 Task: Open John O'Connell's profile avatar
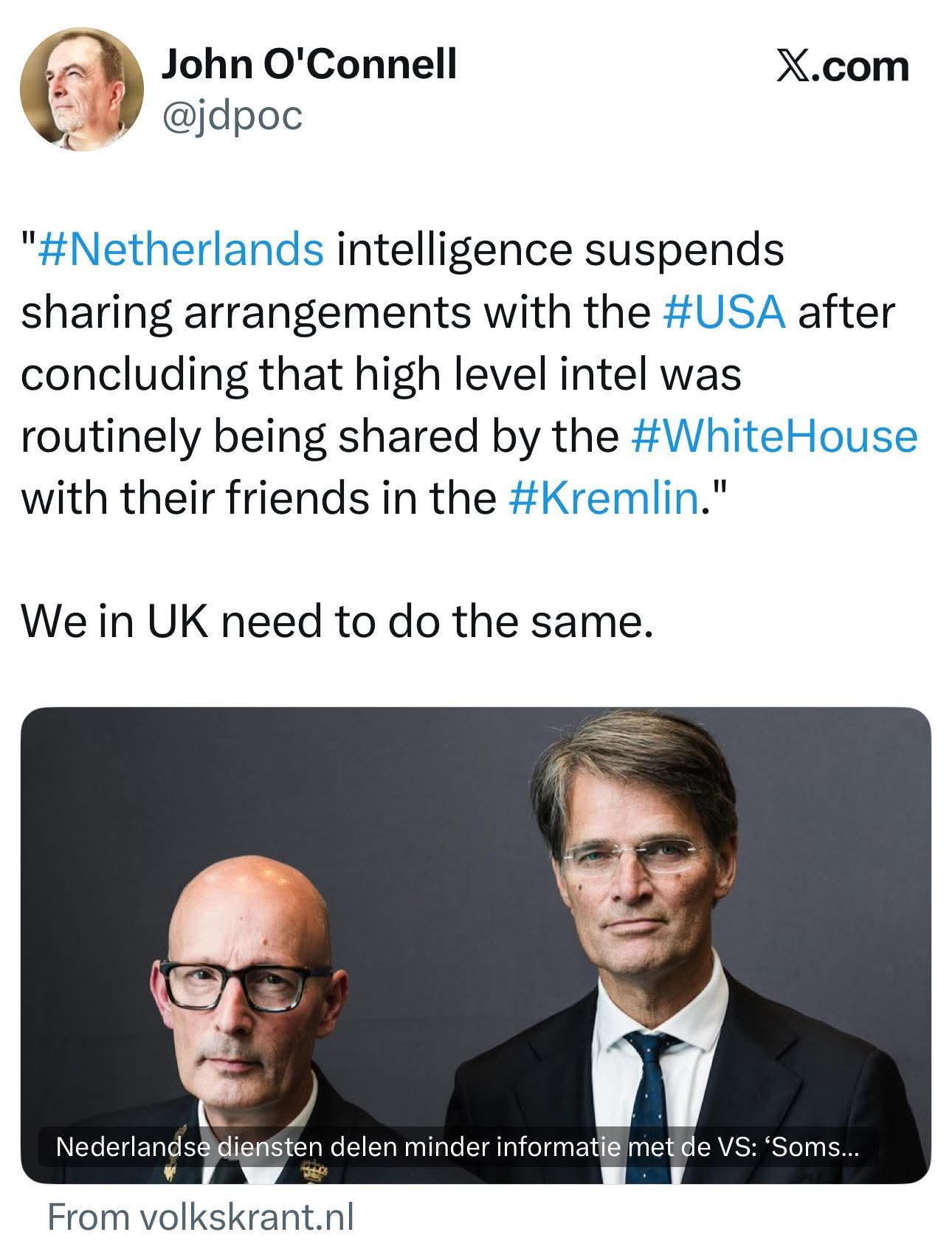tap(81, 90)
